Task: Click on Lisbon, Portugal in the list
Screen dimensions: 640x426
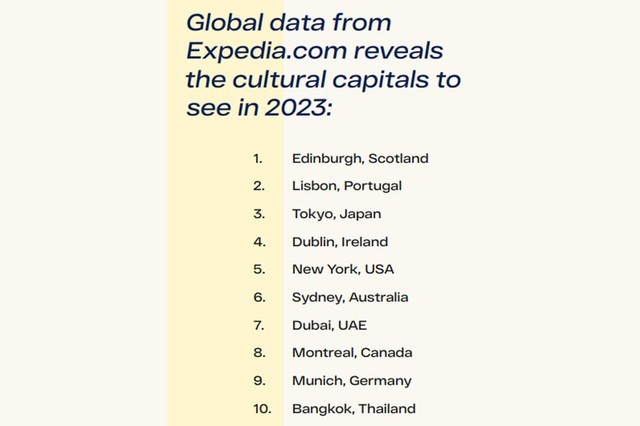Action: 348,186
